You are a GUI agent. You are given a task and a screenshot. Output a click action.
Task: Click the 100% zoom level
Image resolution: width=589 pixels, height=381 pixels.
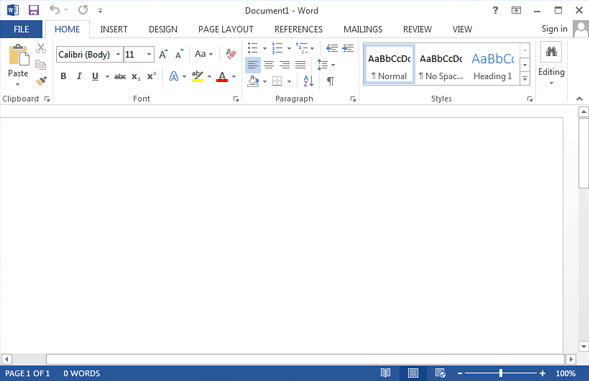pyautogui.click(x=565, y=373)
